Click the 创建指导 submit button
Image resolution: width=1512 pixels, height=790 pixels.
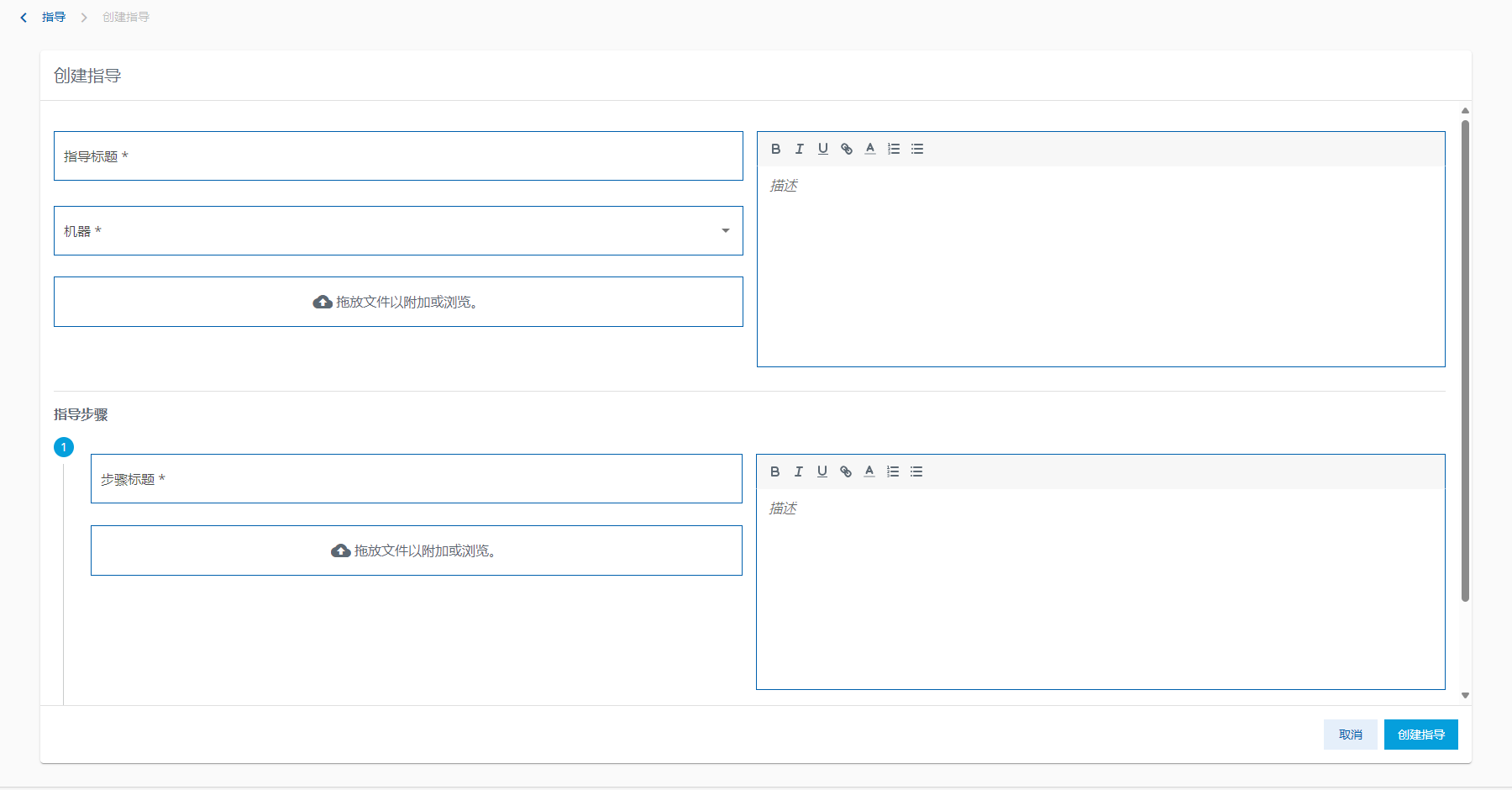click(x=1420, y=735)
